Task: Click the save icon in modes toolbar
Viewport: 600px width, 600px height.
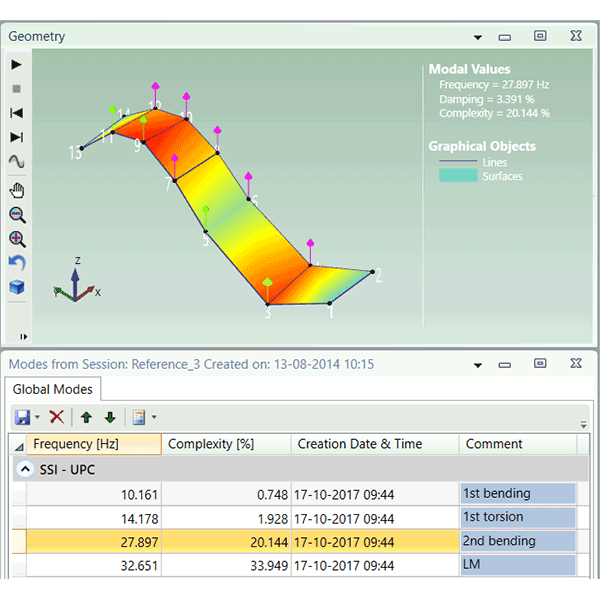Action: (x=22, y=417)
